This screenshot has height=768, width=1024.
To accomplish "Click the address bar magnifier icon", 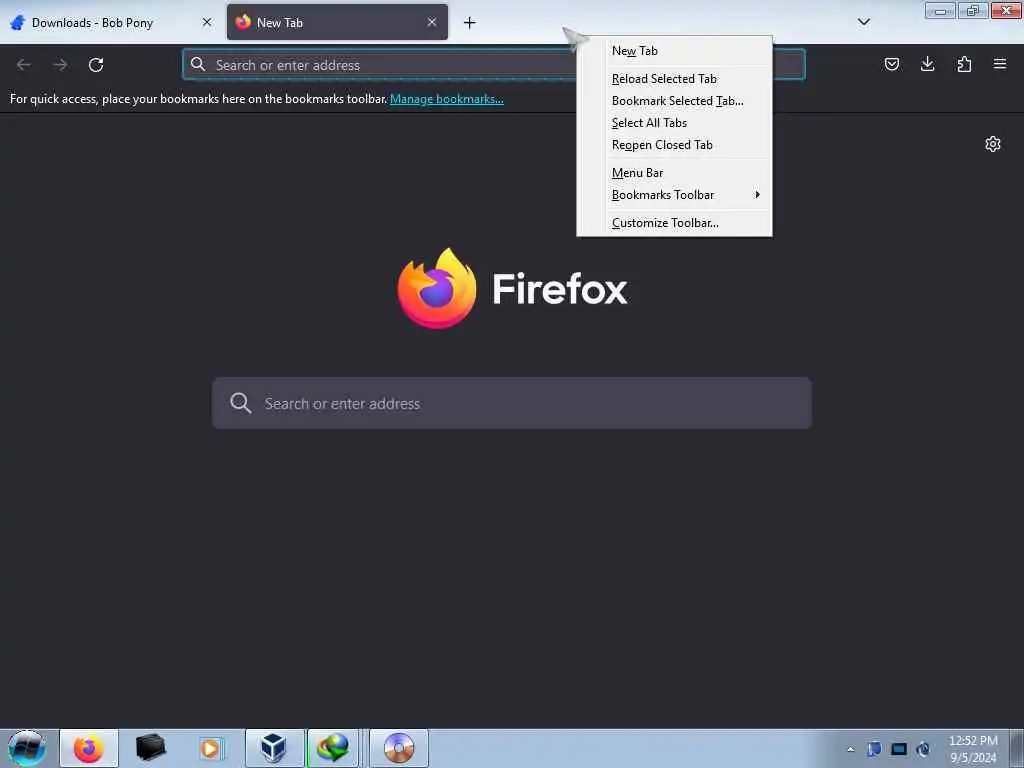I will coord(198,64).
